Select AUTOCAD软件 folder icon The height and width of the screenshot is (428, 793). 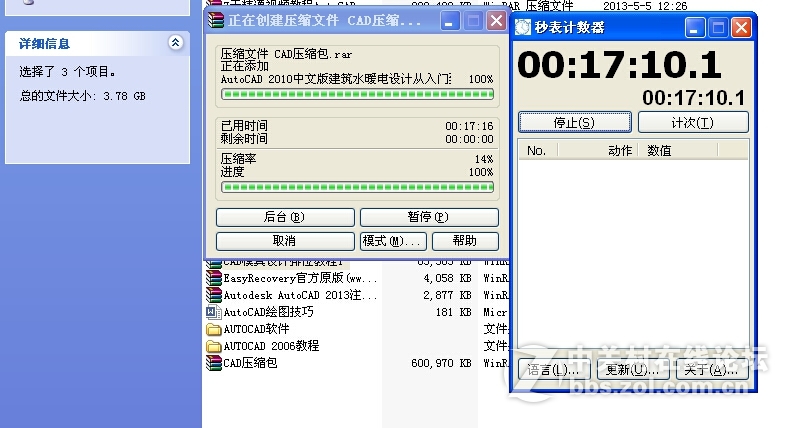214,329
